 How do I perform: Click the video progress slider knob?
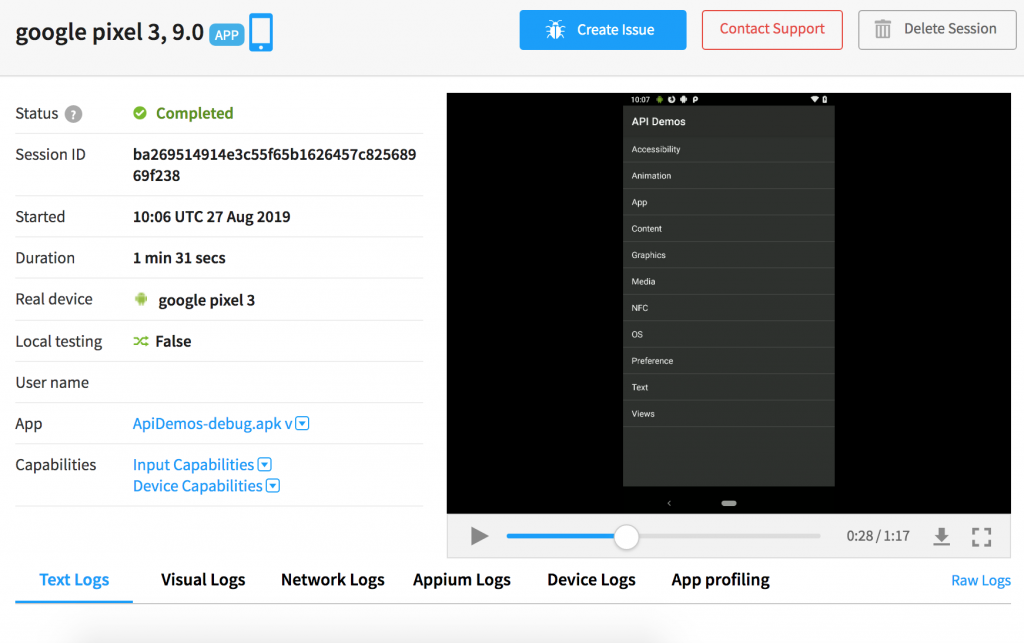(626, 537)
